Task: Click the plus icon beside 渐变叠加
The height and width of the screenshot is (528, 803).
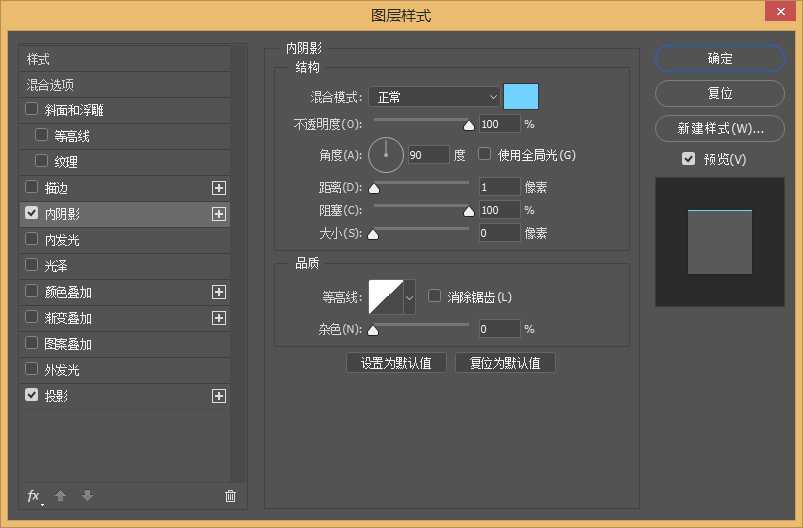Action: [x=219, y=318]
